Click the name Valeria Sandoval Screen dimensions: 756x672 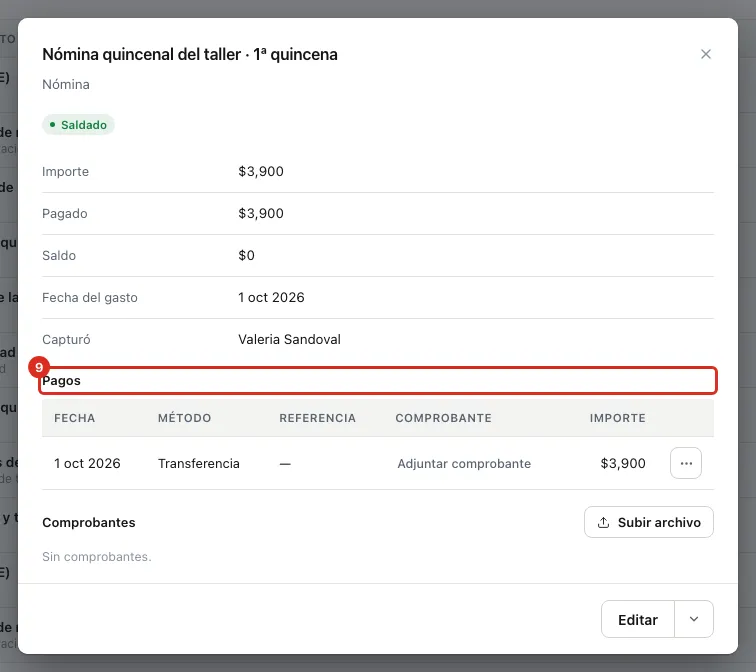click(289, 339)
